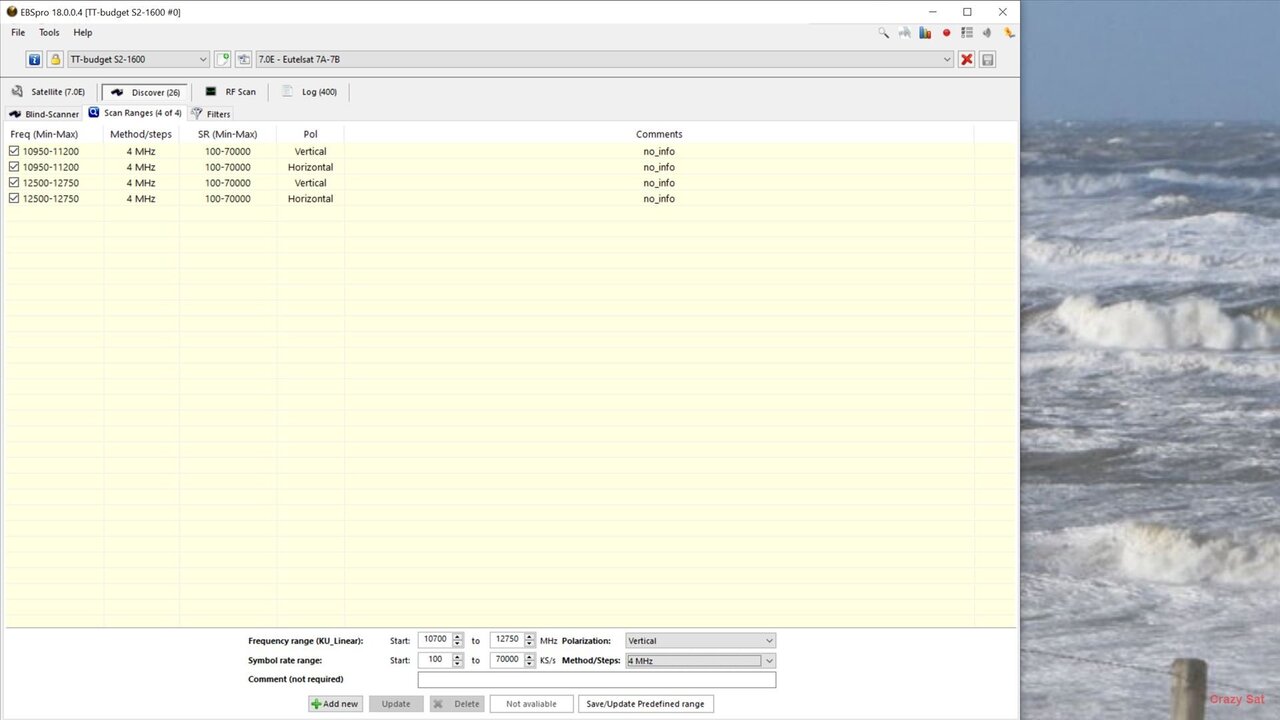Click the channel list icon in the toolbar
The image size is (1280, 720).
[966, 32]
